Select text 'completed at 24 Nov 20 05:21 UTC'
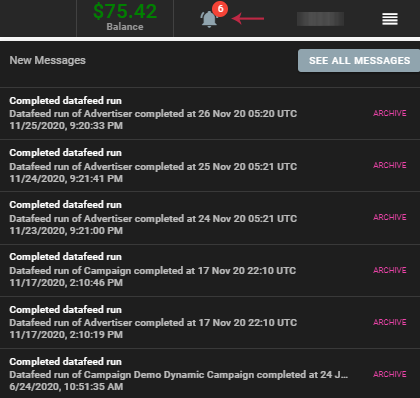The height and width of the screenshot is (398, 420). pyautogui.click(x=216, y=219)
